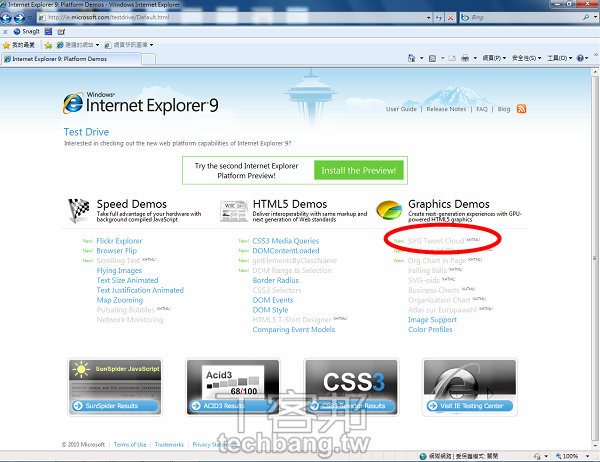Refresh the page using the refresh icon
Image resolution: width=600 pixels, height=462 pixels.
tap(439, 18)
